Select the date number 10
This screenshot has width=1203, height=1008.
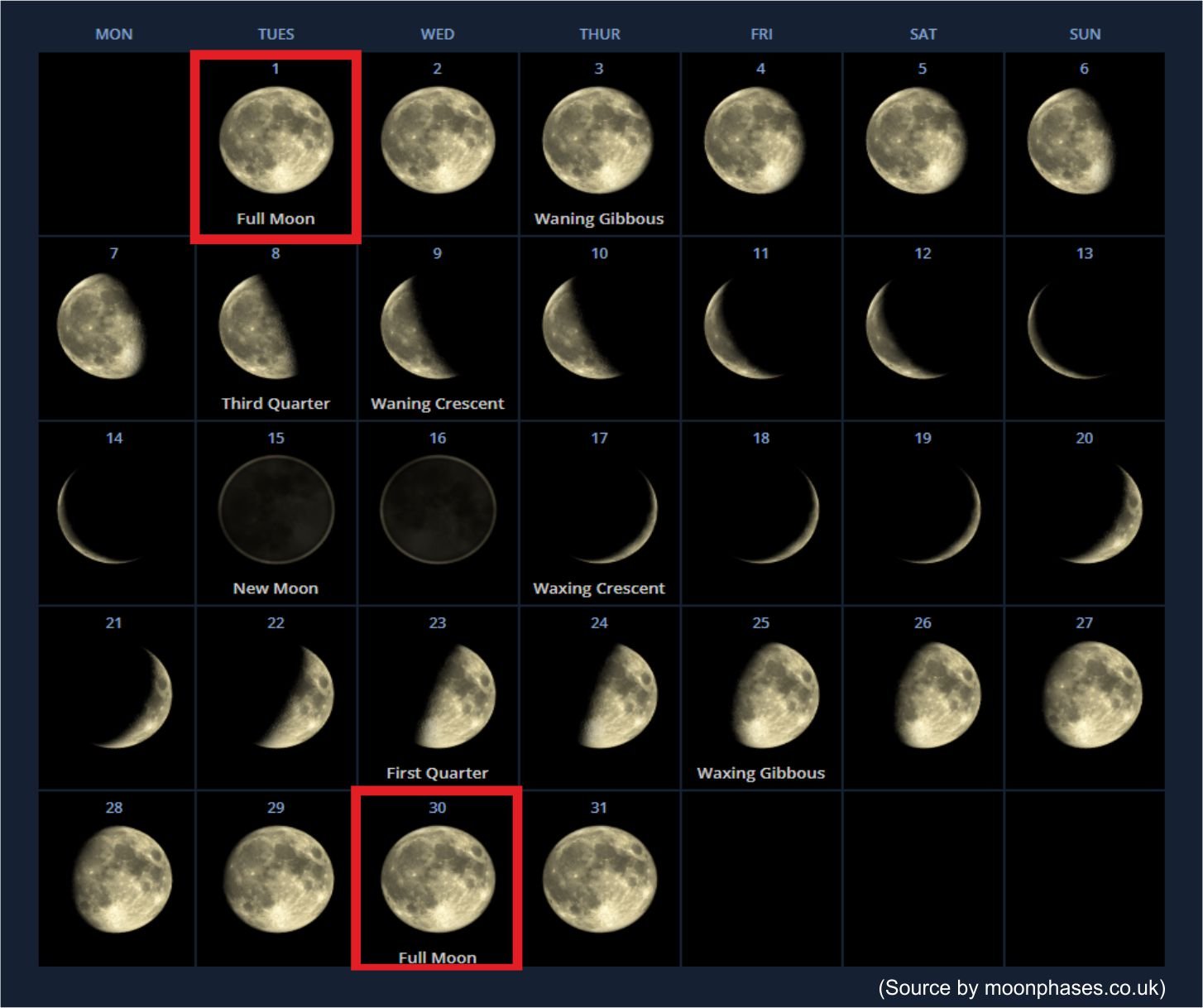point(599,253)
